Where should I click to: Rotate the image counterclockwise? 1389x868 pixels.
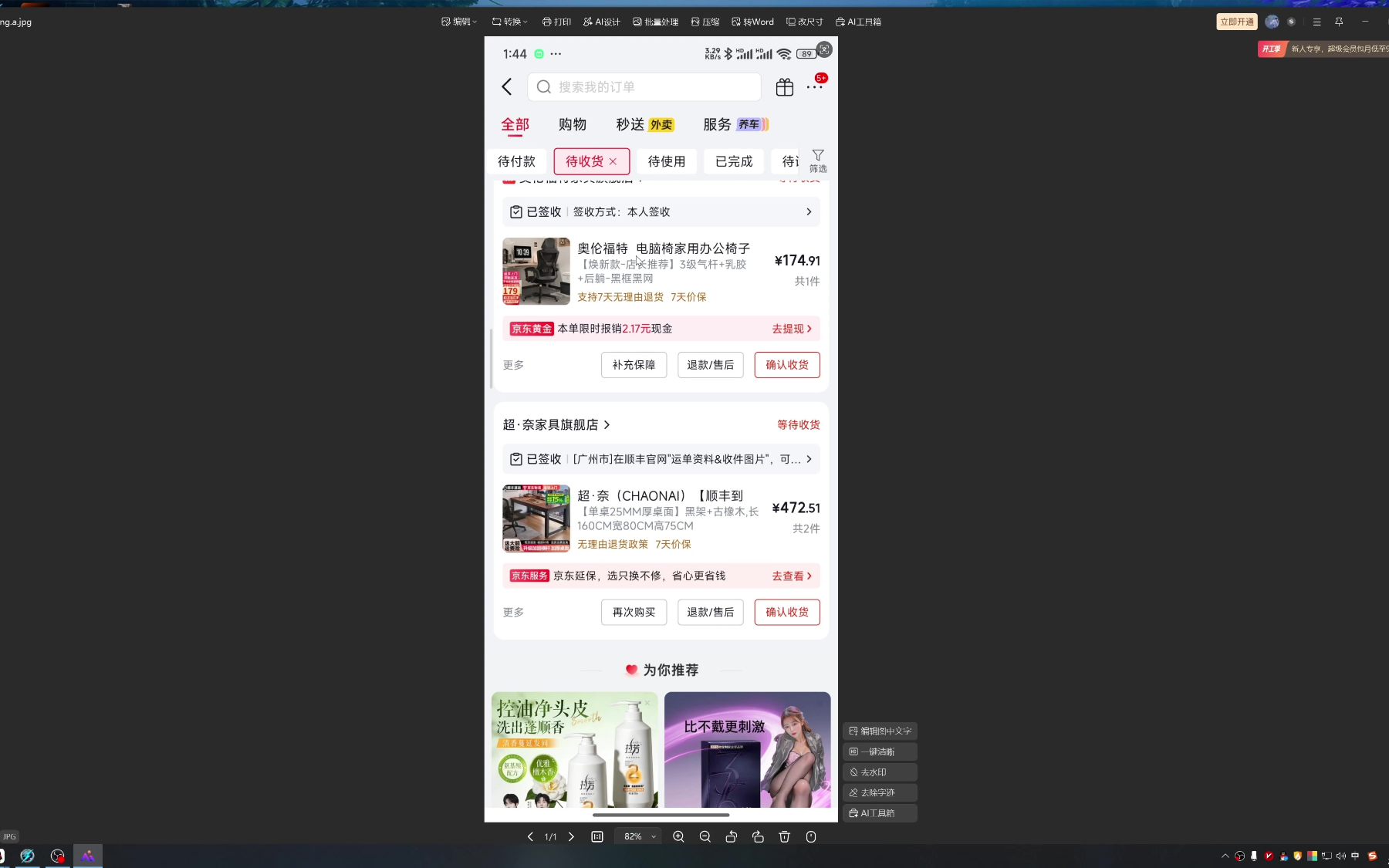tap(732, 836)
